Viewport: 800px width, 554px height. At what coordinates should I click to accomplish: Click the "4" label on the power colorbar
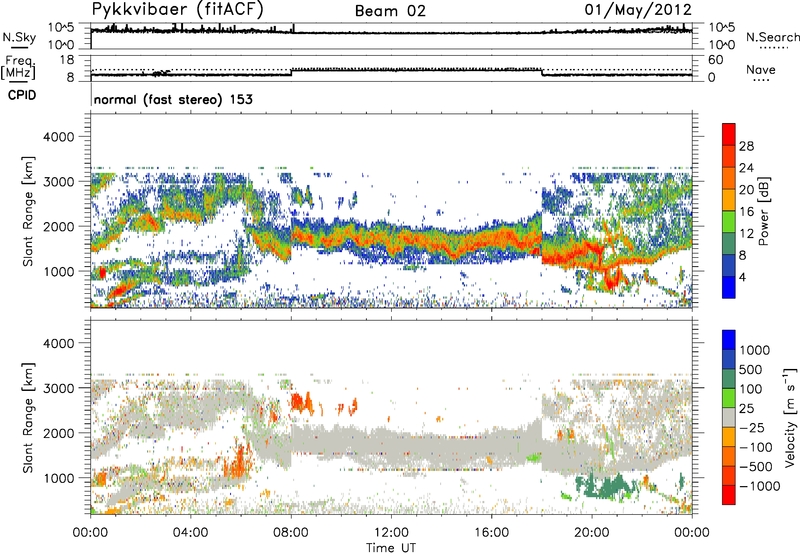point(744,277)
